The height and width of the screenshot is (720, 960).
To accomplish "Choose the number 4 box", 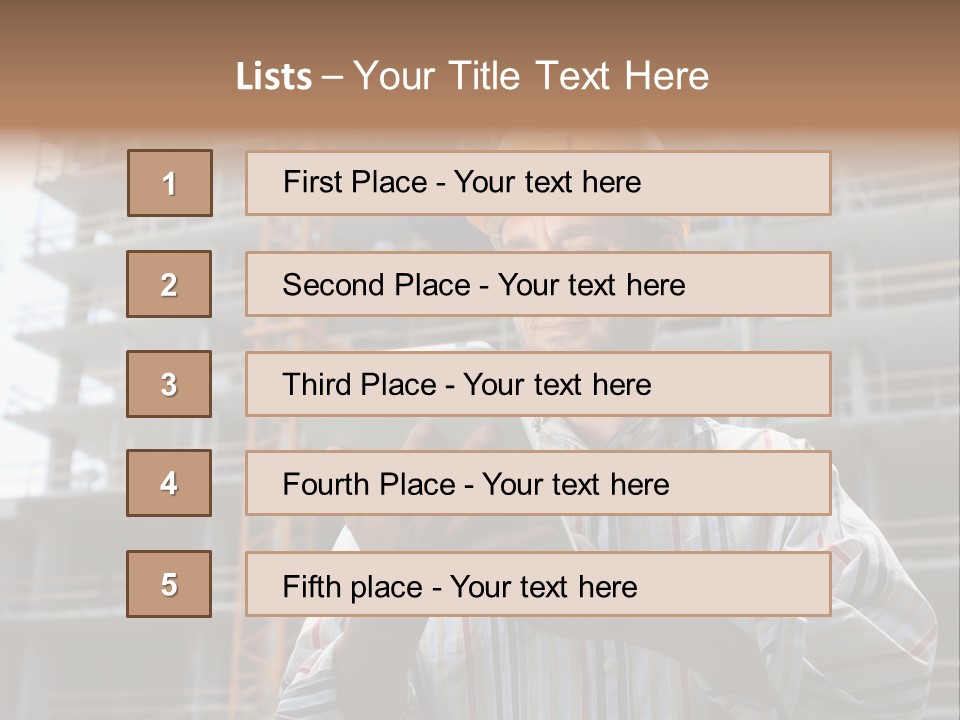I will point(169,483).
